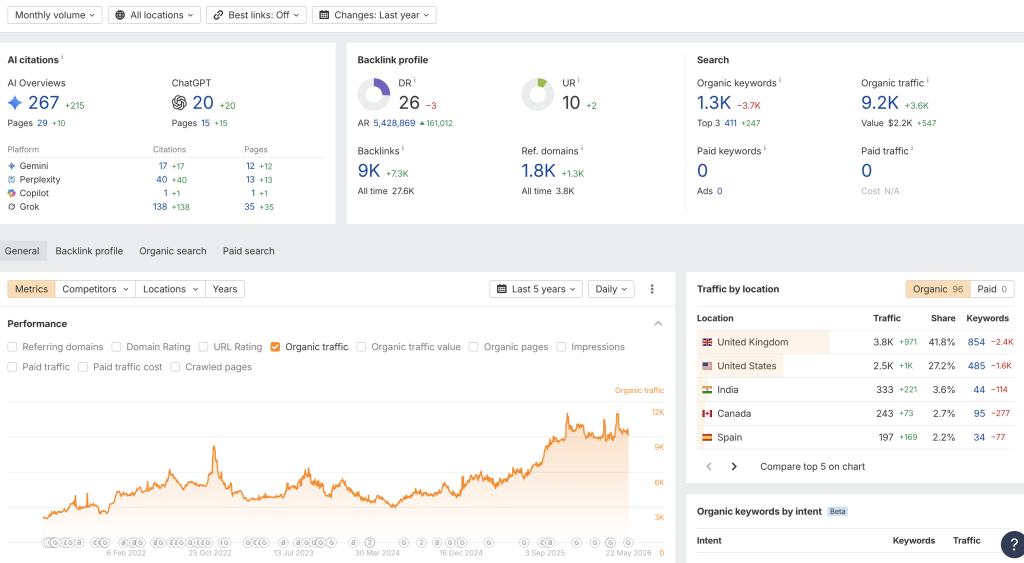Open the Changes: Last year dropdown
1024x563 pixels.
point(374,15)
